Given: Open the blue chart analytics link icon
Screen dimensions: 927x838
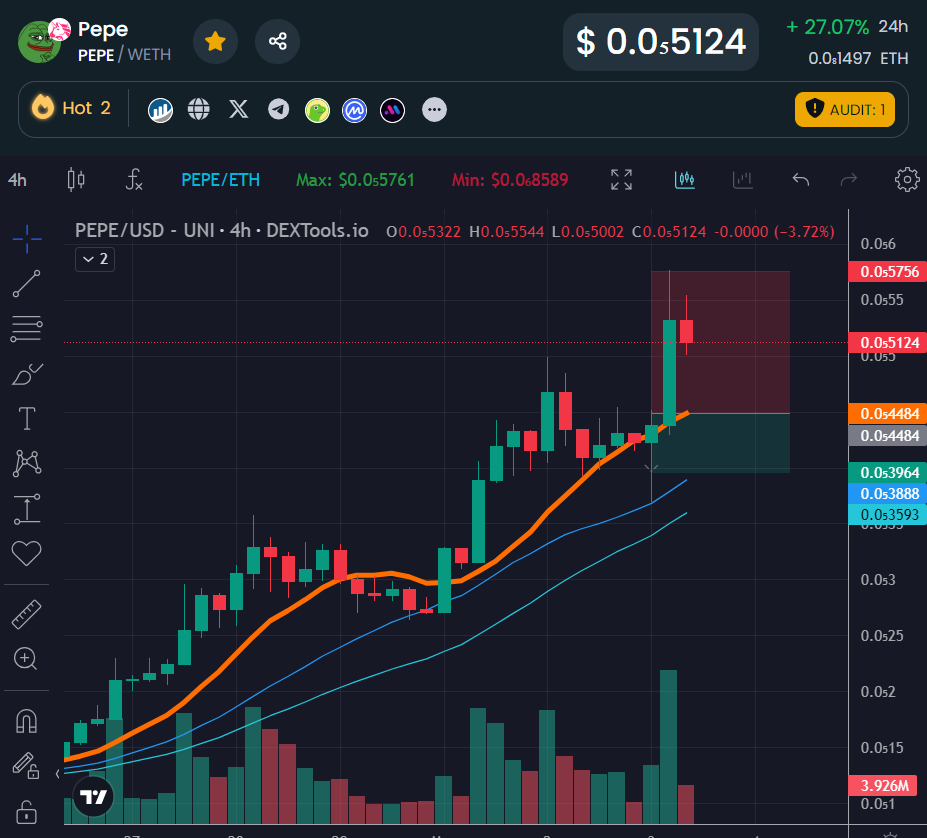Looking at the screenshot, I should click(x=160, y=110).
